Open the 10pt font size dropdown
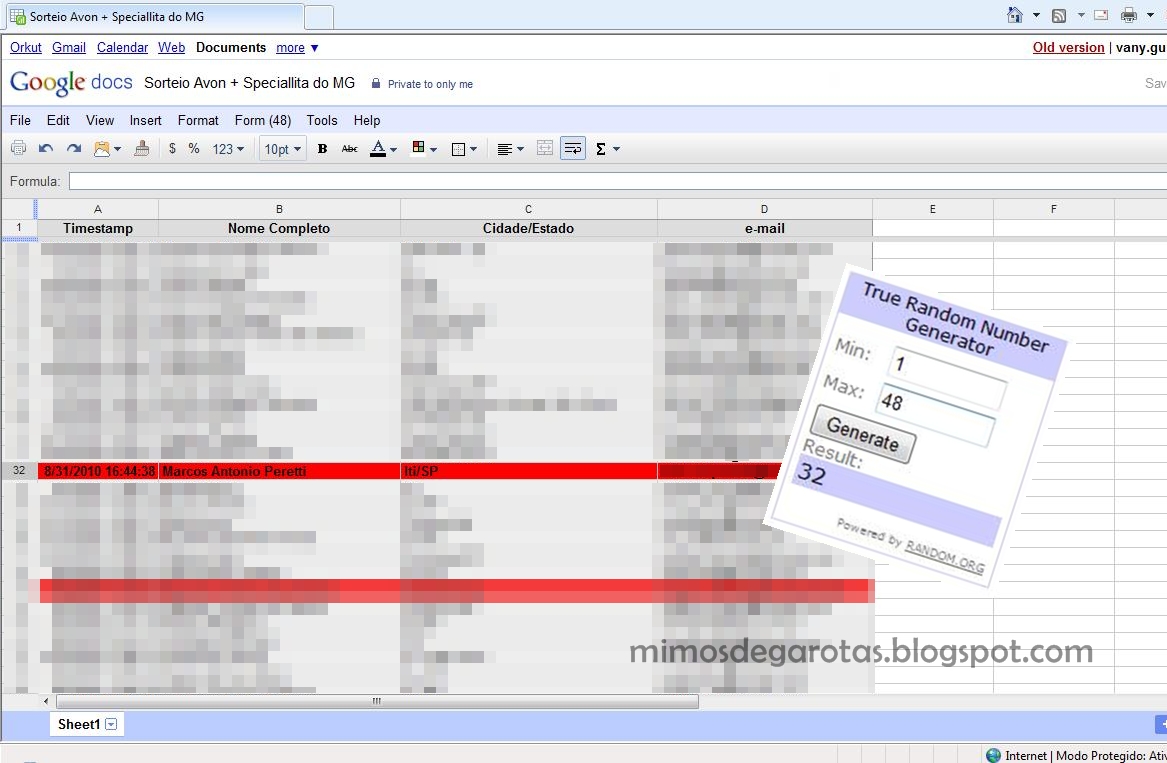1167x763 pixels. [283, 149]
